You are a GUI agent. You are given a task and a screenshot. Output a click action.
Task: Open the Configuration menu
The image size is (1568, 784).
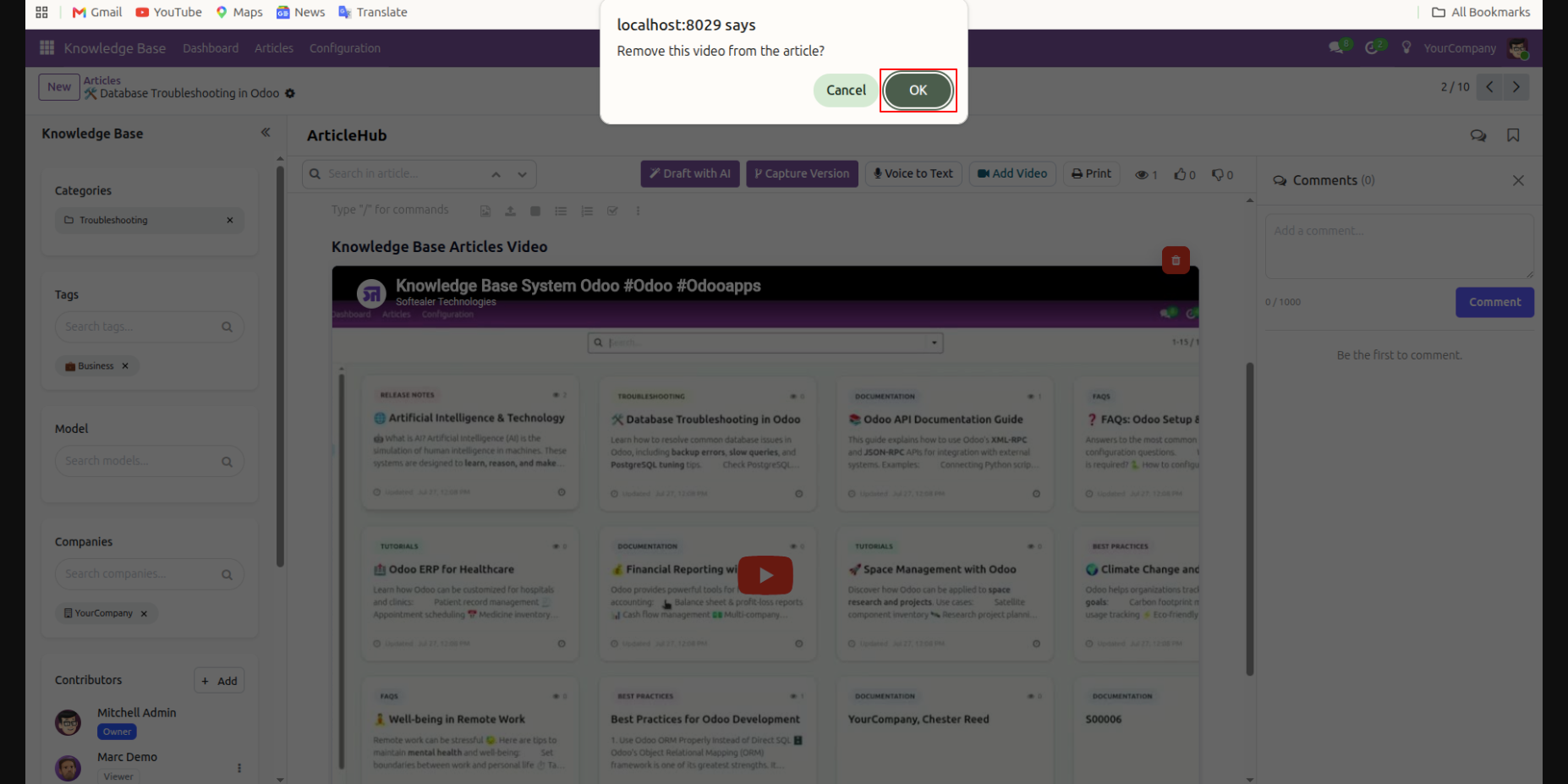pyautogui.click(x=345, y=48)
